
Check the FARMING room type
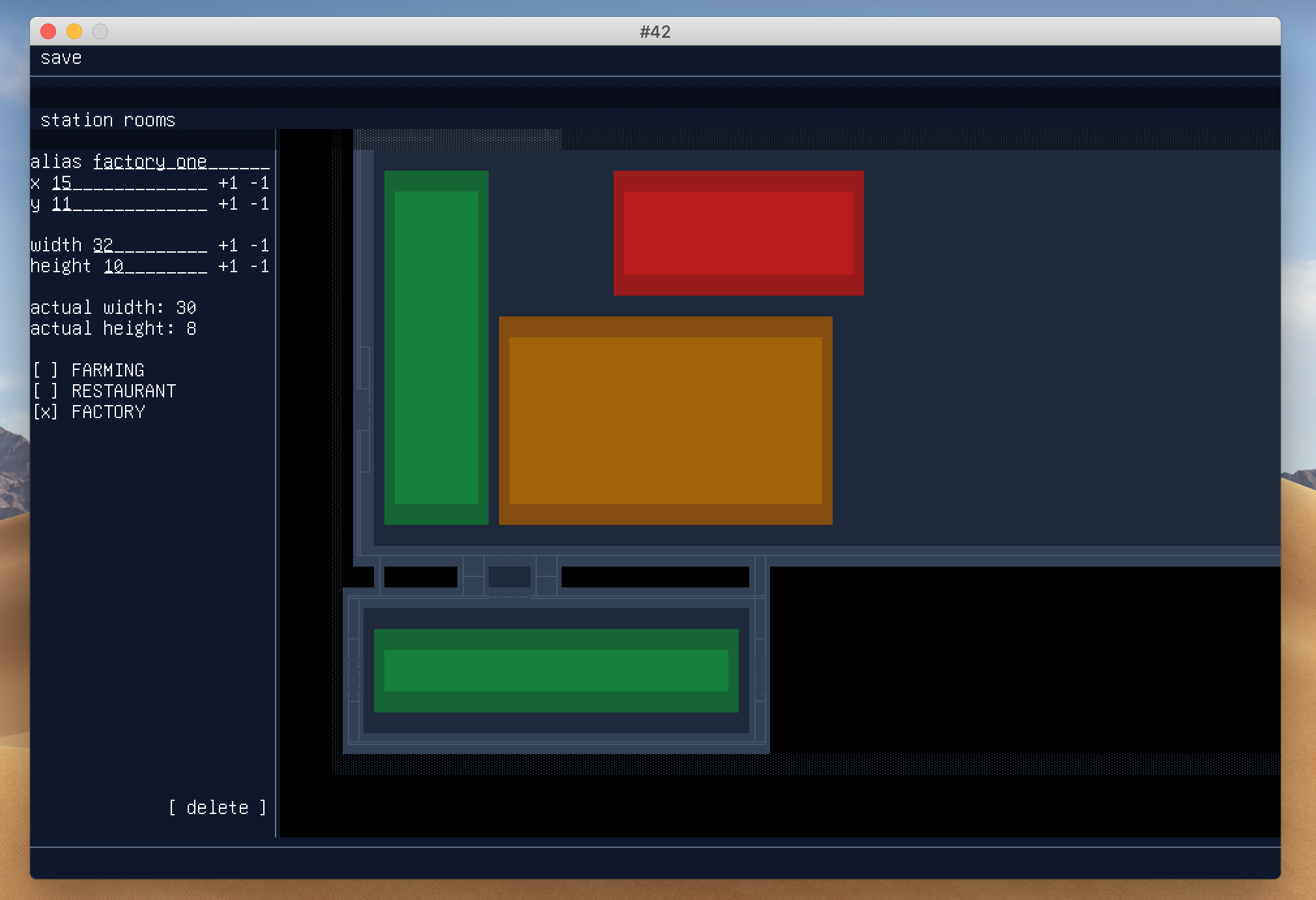[46, 371]
